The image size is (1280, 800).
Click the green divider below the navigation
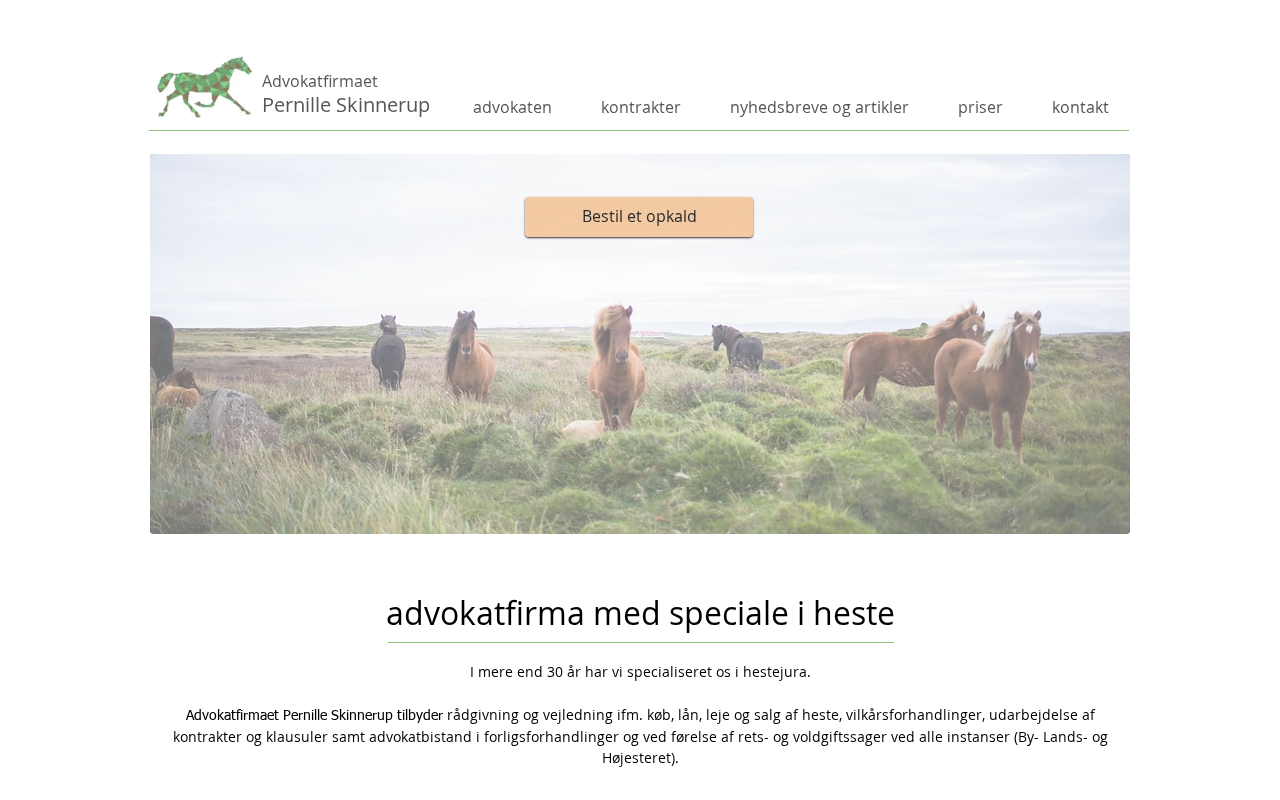(639, 130)
